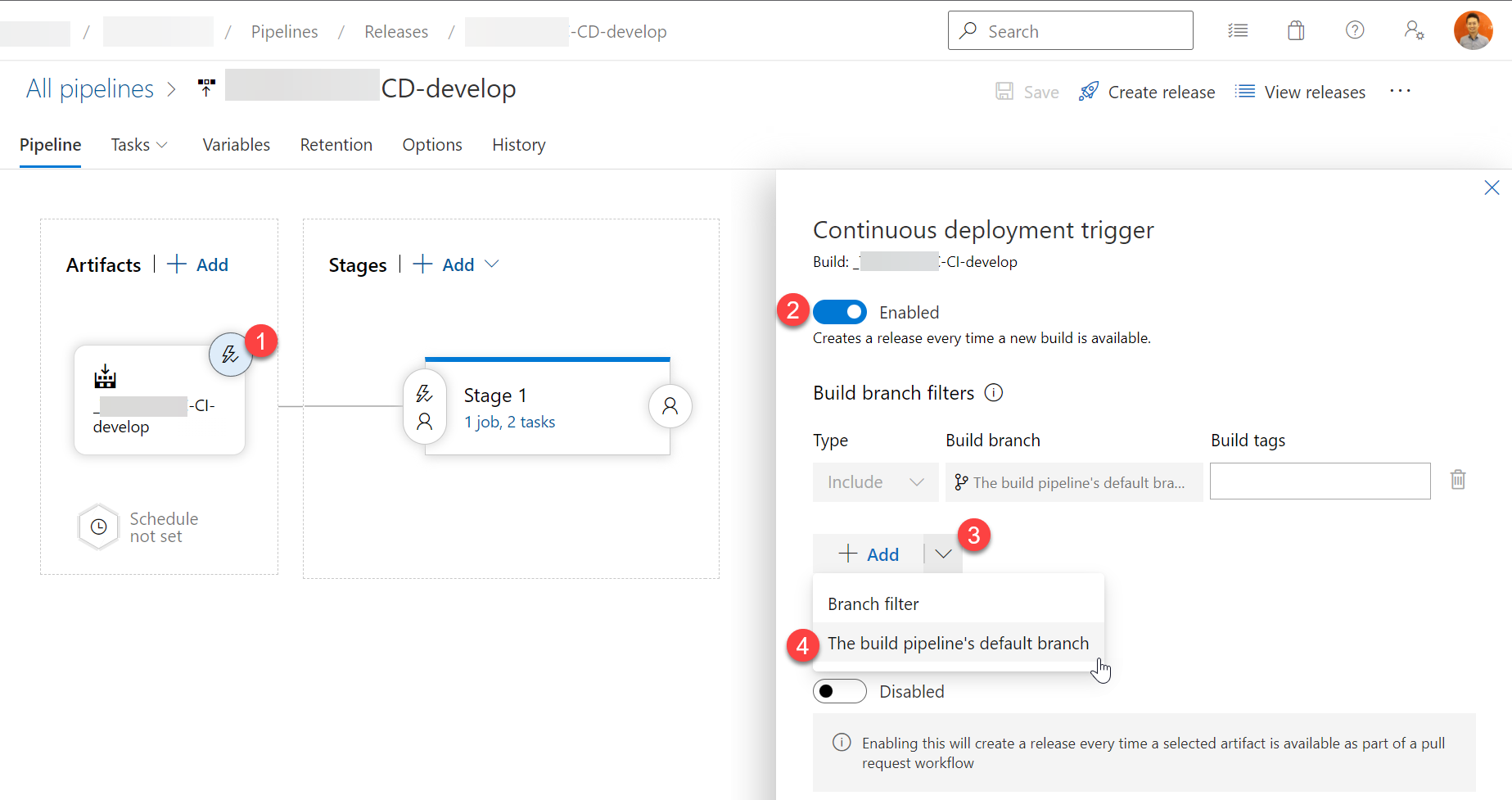Expand the Stages Add dropdown chevron

pyautogui.click(x=491, y=264)
